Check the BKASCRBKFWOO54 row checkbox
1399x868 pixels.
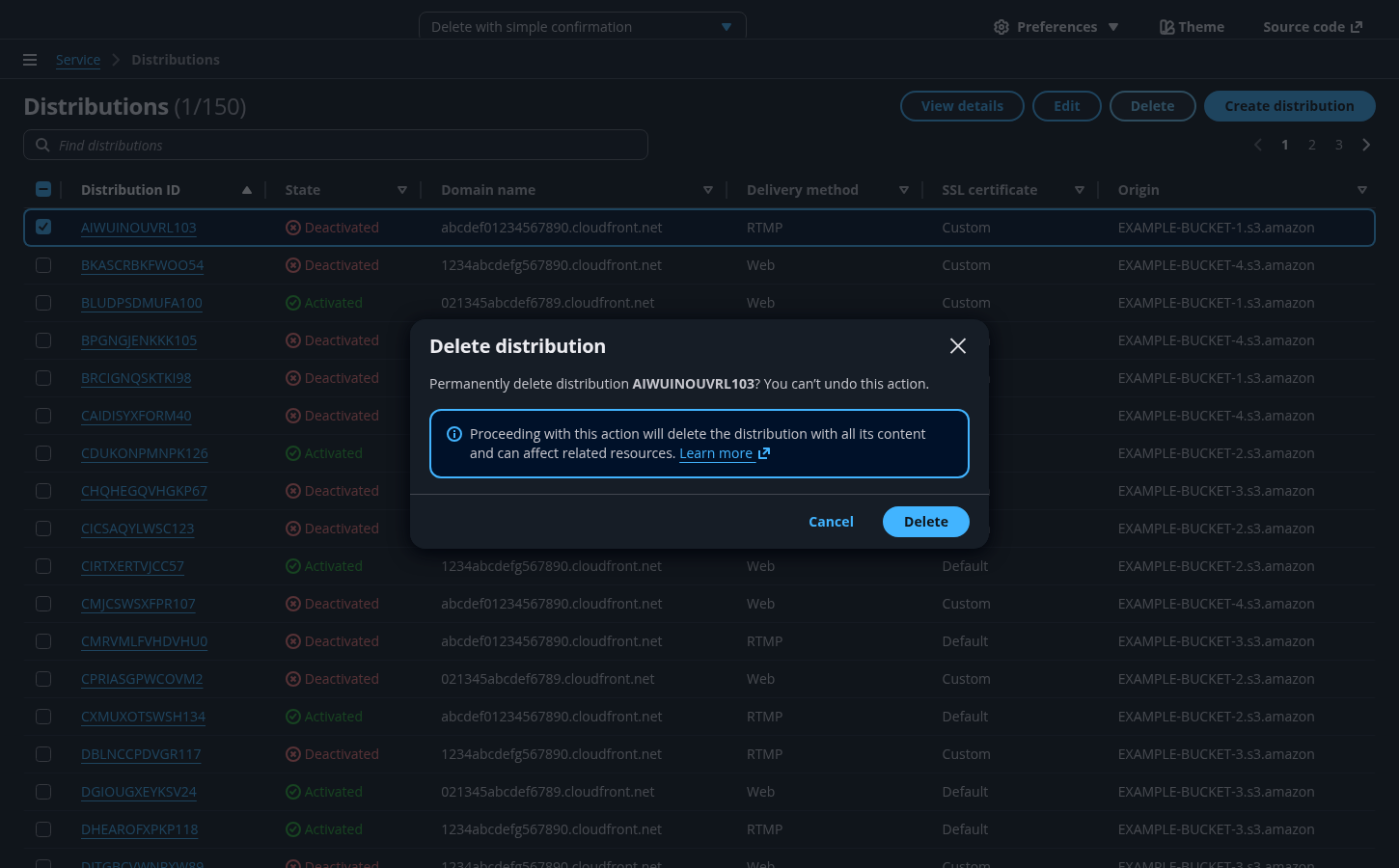(43, 265)
